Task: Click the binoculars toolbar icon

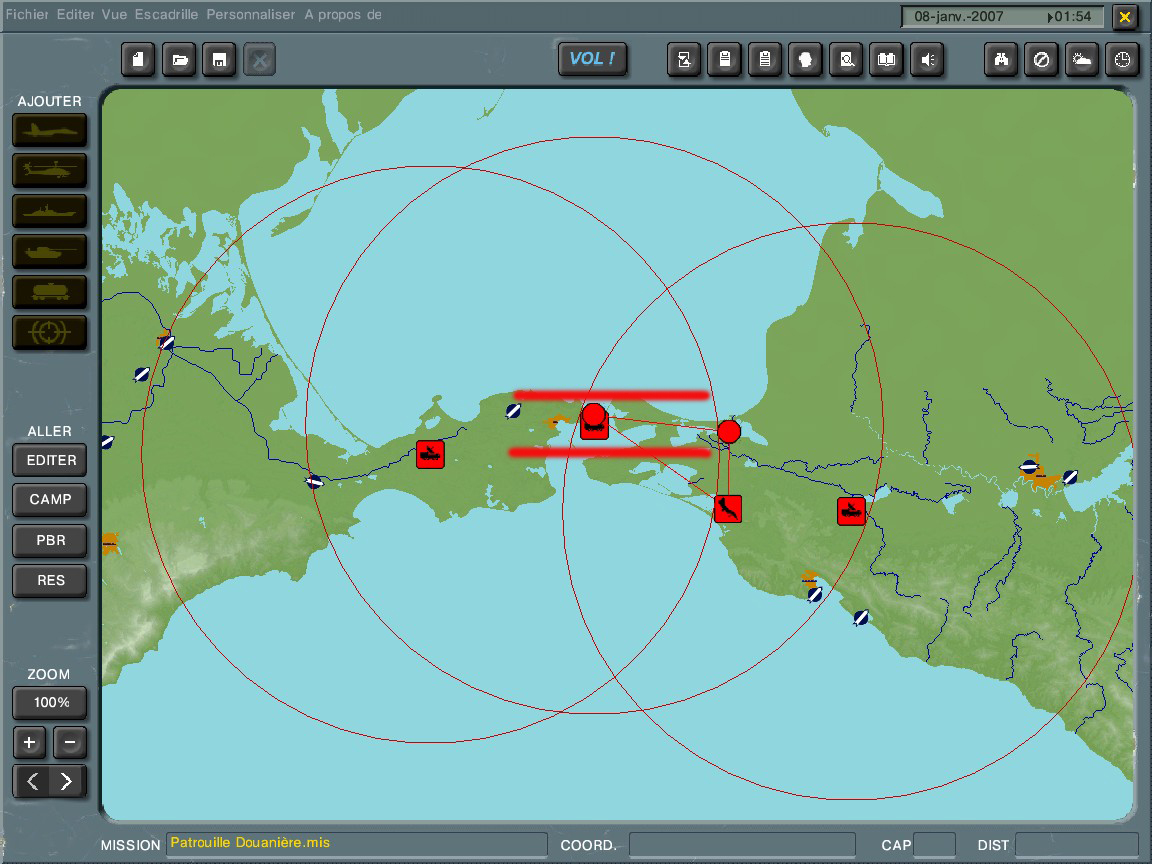Action: [x=1001, y=60]
